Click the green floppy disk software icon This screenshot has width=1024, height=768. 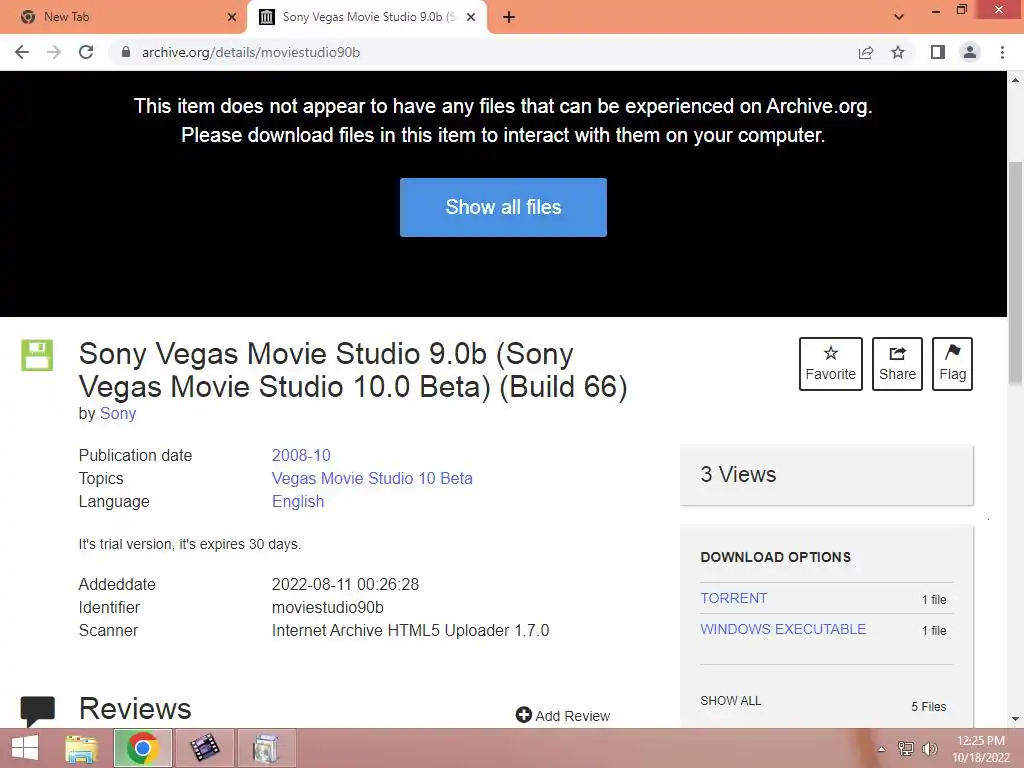37,355
